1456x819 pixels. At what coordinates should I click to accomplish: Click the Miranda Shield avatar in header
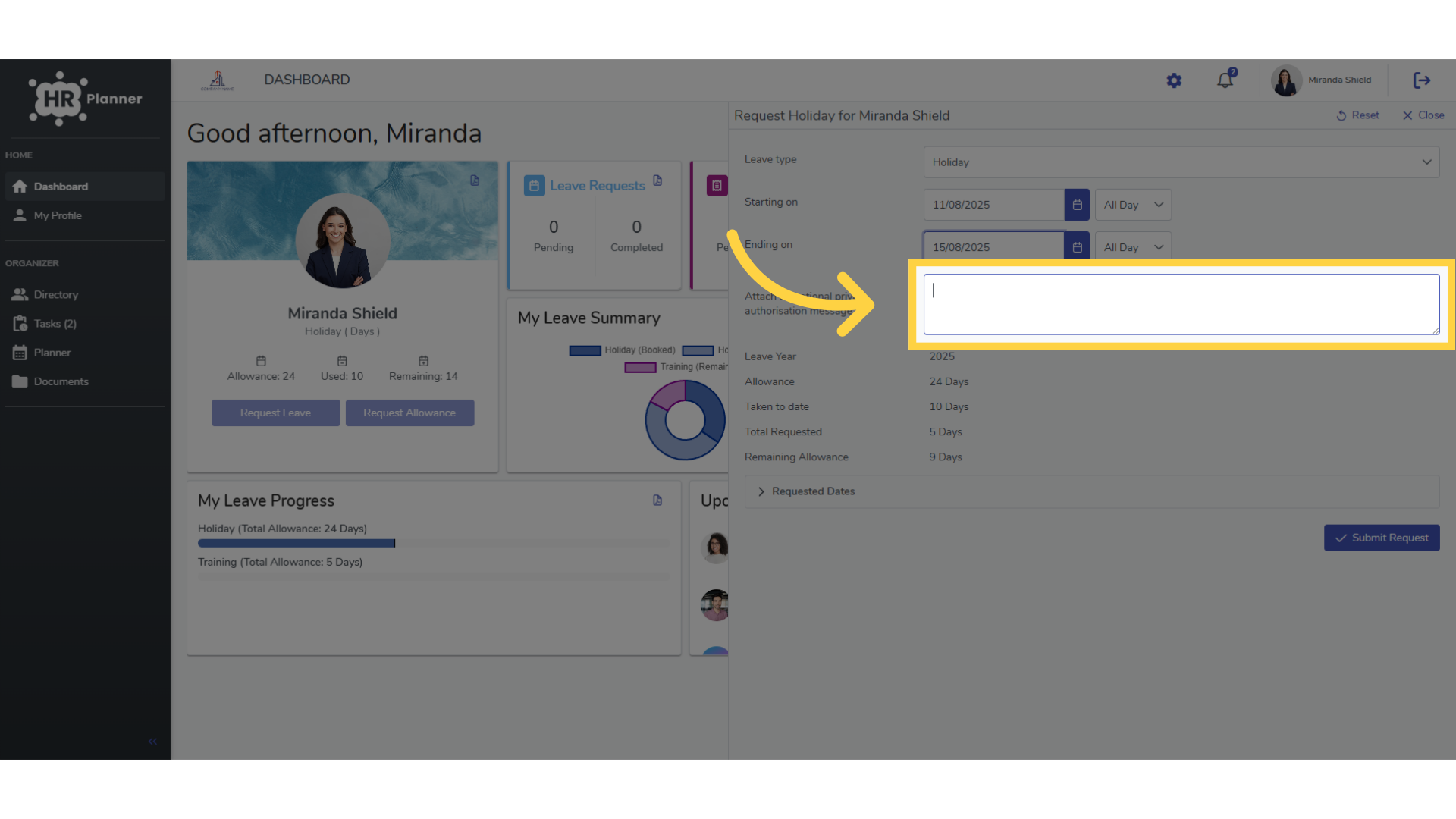click(x=1286, y=80)
